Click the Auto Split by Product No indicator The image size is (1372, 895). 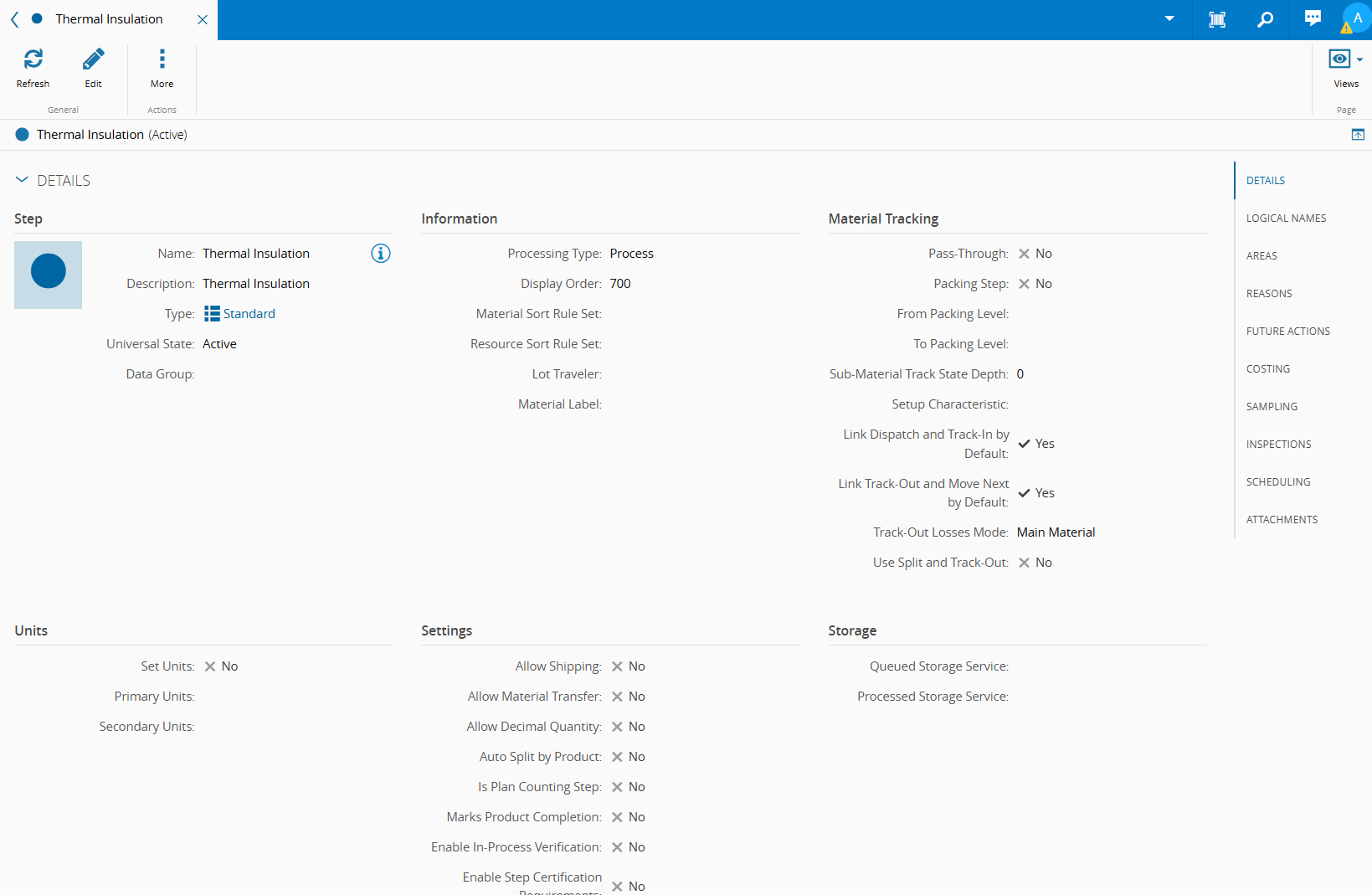pyautogui.click(x=628, y=757)
